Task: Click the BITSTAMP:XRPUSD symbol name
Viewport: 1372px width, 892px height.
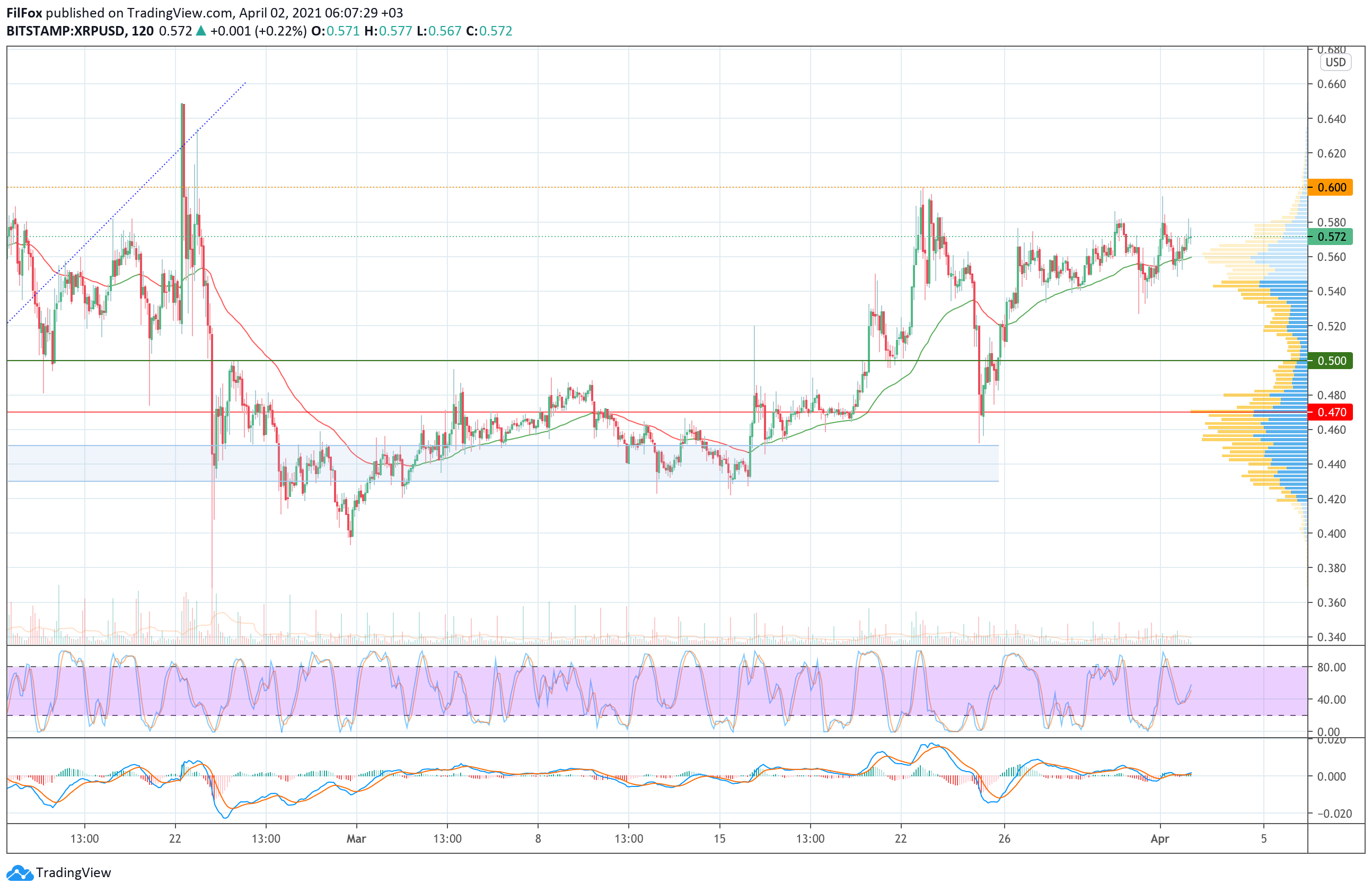Action: coord(65,31)
